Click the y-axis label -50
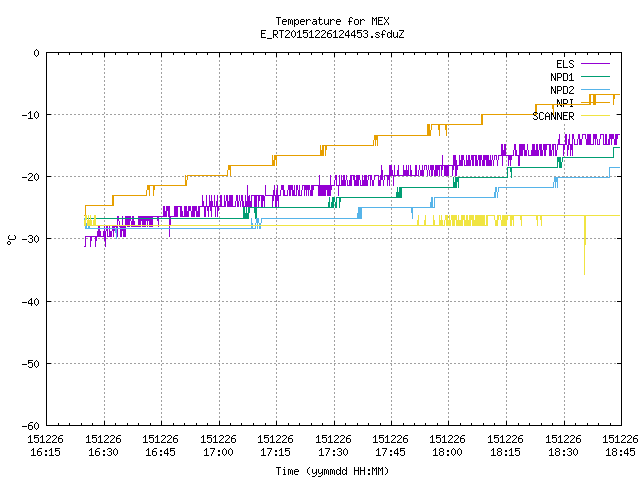The height and width of the screenshot is (480, 640). pyautogui.click(x=31, y=364)
